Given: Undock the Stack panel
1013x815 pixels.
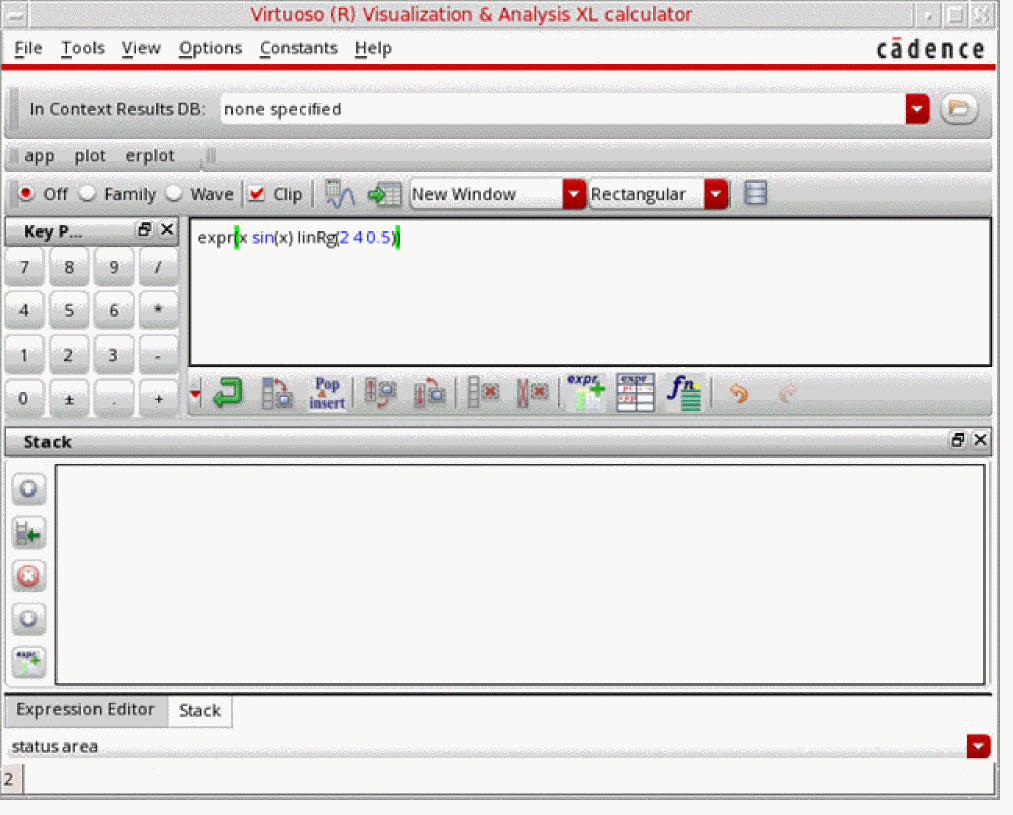Looking at the screenshot, I should coord(957,440).
